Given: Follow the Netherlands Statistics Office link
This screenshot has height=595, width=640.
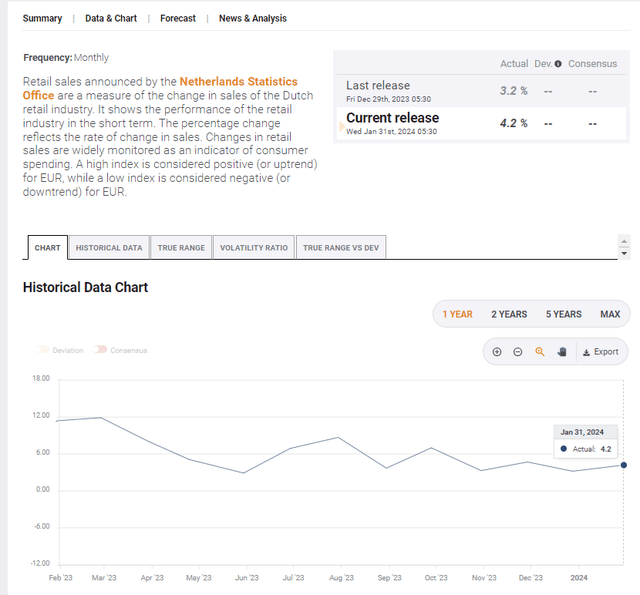Looking at the screenshot, I should click(238, 82).
